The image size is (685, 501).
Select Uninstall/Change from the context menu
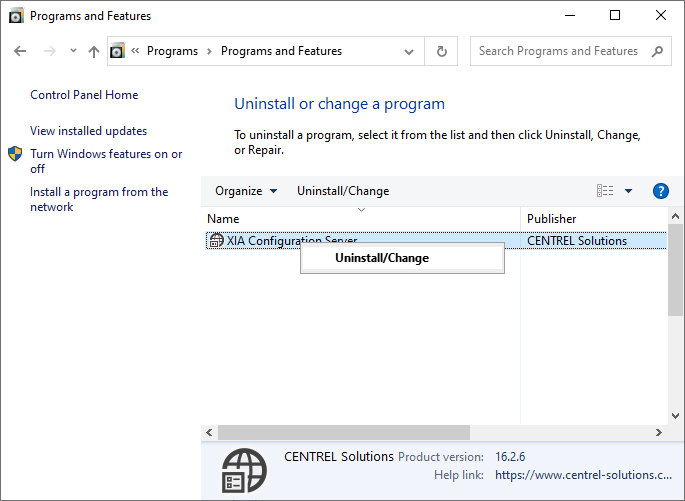coord(382,258)
